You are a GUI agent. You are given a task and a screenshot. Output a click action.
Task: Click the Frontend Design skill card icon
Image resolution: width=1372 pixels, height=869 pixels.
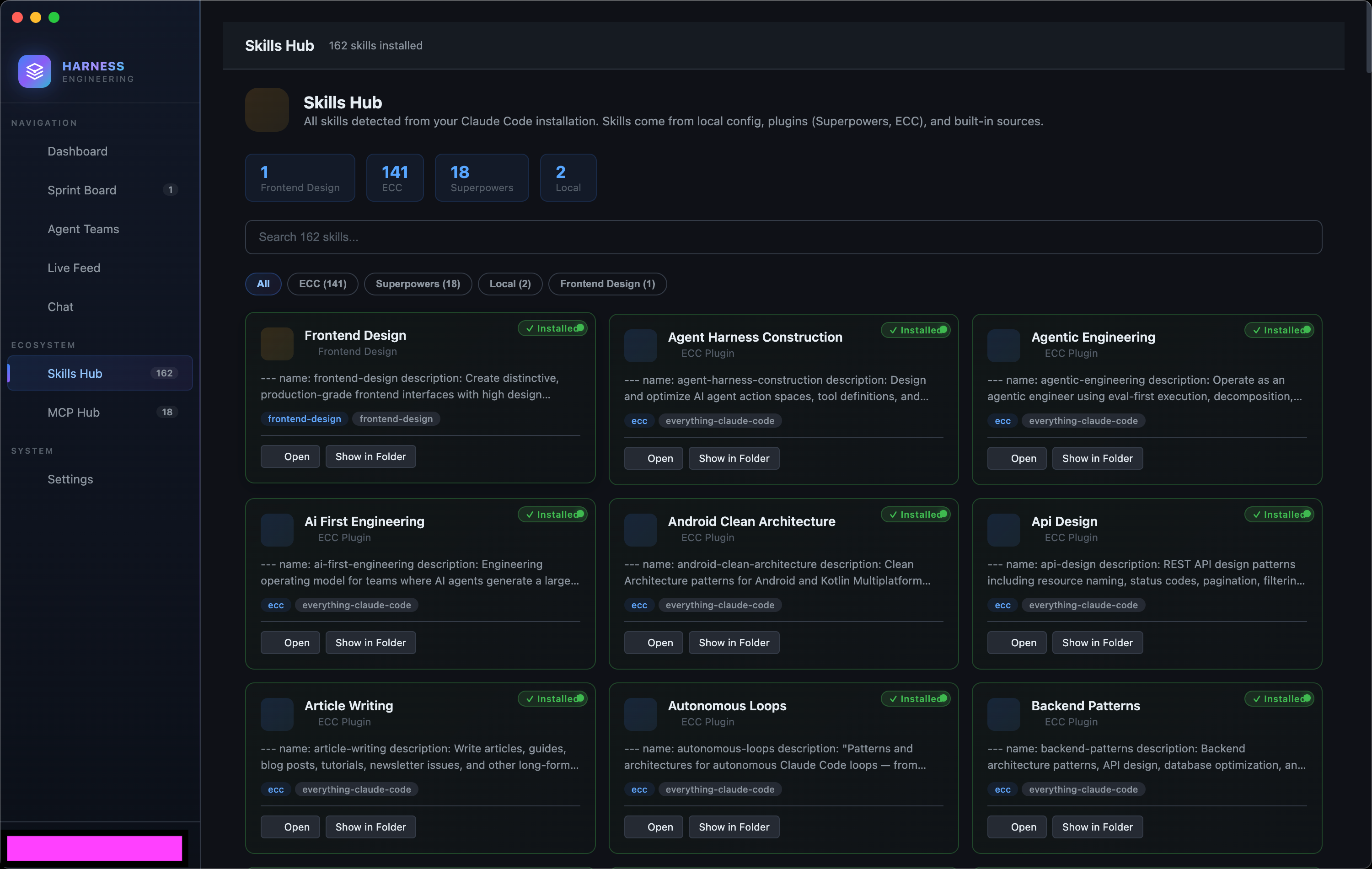coord(277,343)
